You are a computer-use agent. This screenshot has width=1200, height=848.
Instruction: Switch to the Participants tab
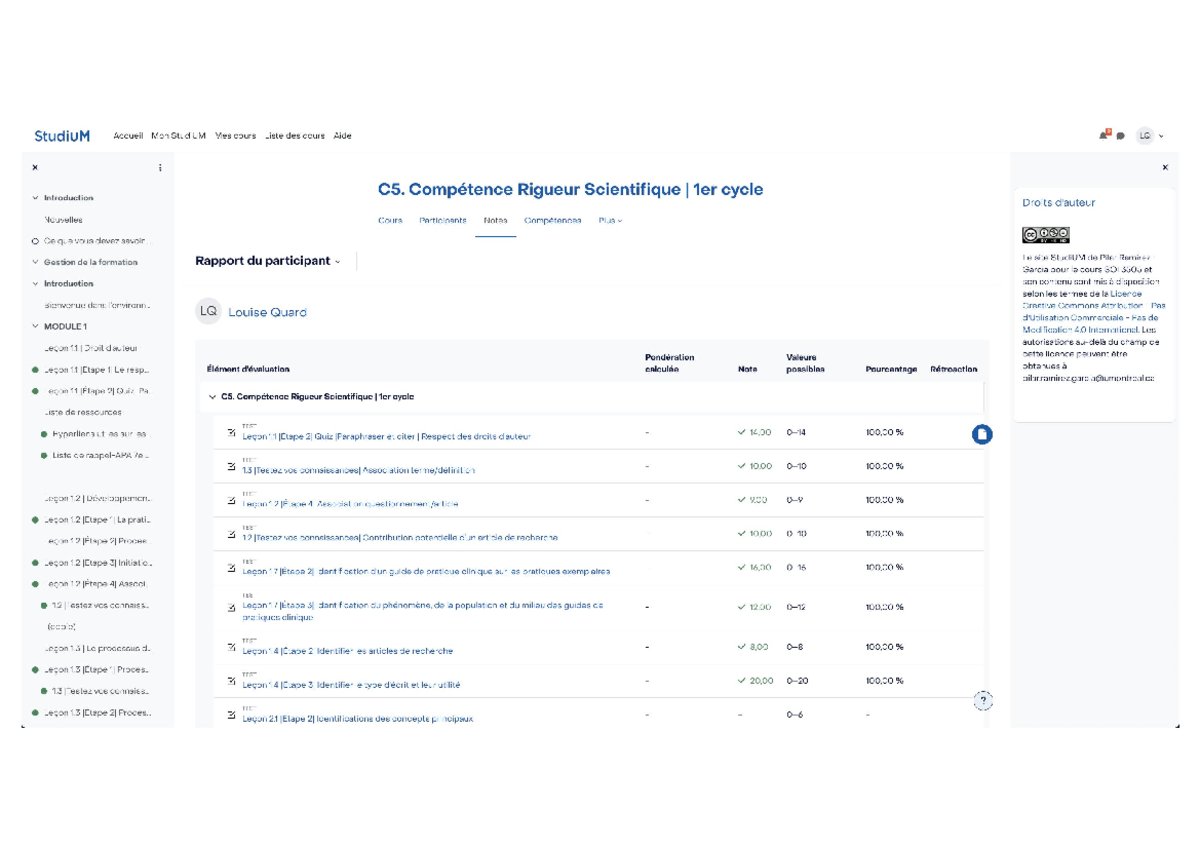click(442, 220)
